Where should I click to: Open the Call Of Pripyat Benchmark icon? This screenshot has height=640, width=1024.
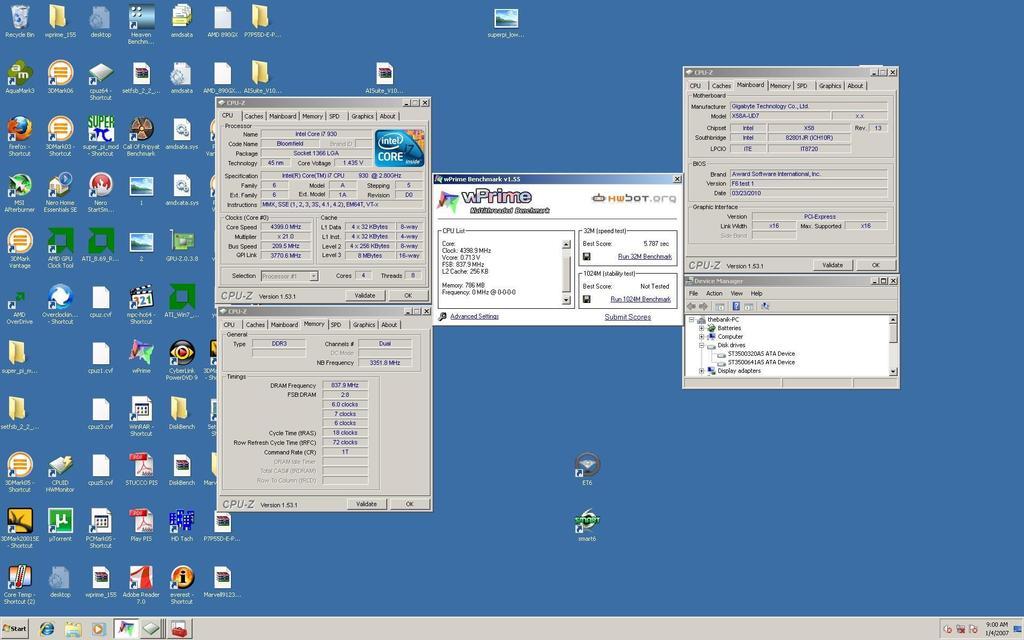[141, 136]
